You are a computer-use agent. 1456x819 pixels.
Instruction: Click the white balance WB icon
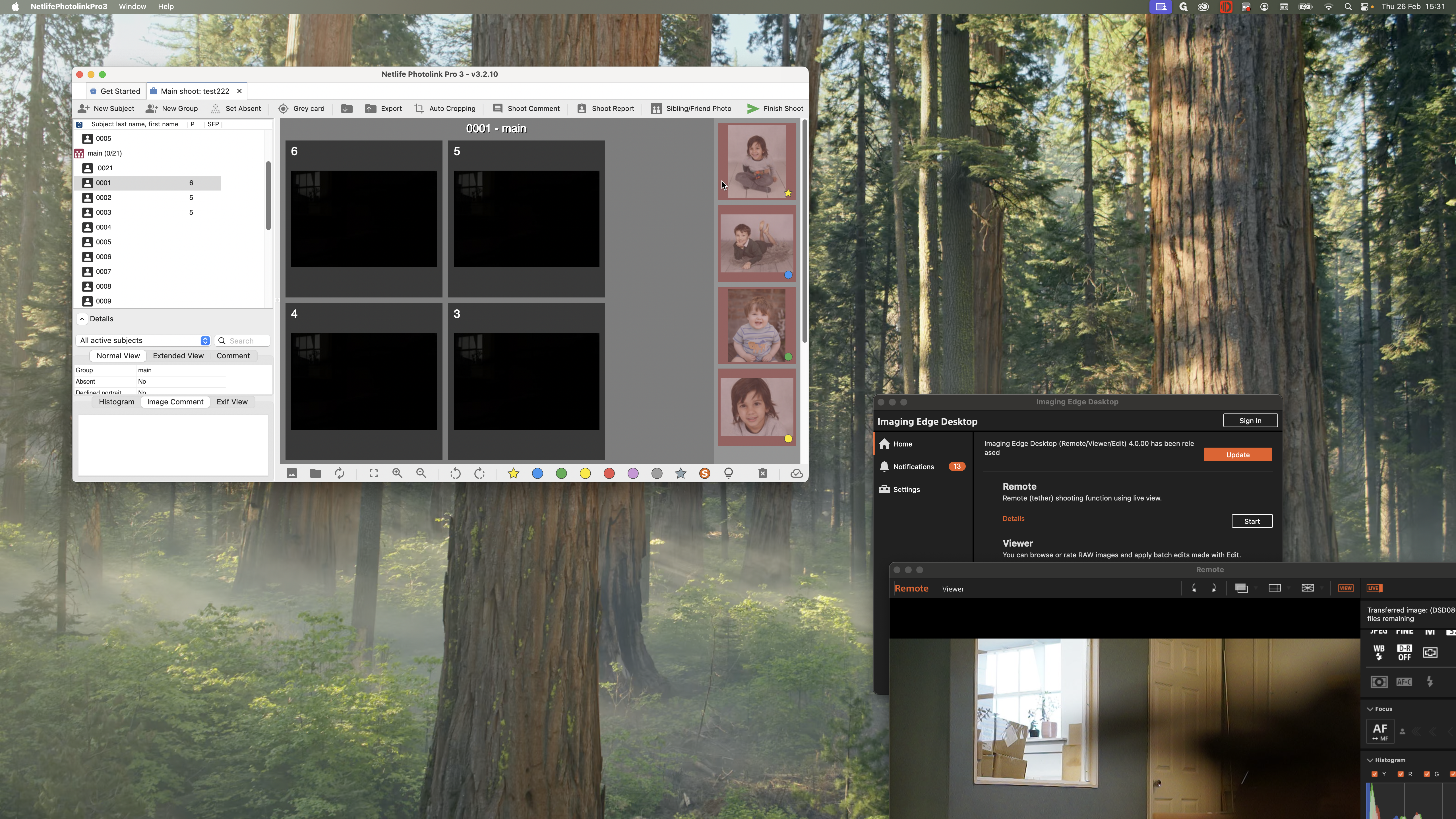(1379, 652)
